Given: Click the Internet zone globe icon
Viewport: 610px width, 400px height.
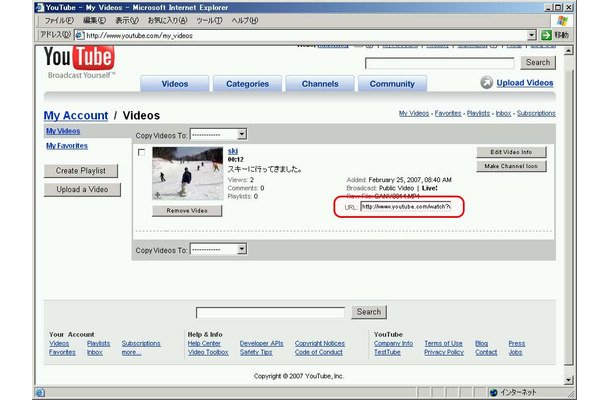Looking at the screenshot, I should click(493, 392).
